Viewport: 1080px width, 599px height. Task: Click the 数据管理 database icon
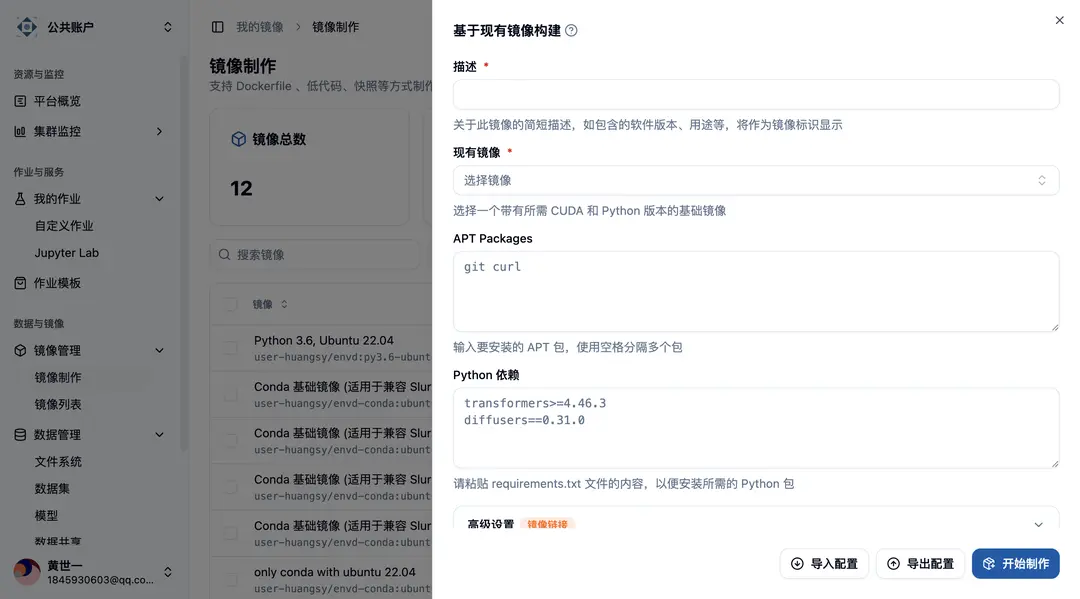[x=20, y=434]
